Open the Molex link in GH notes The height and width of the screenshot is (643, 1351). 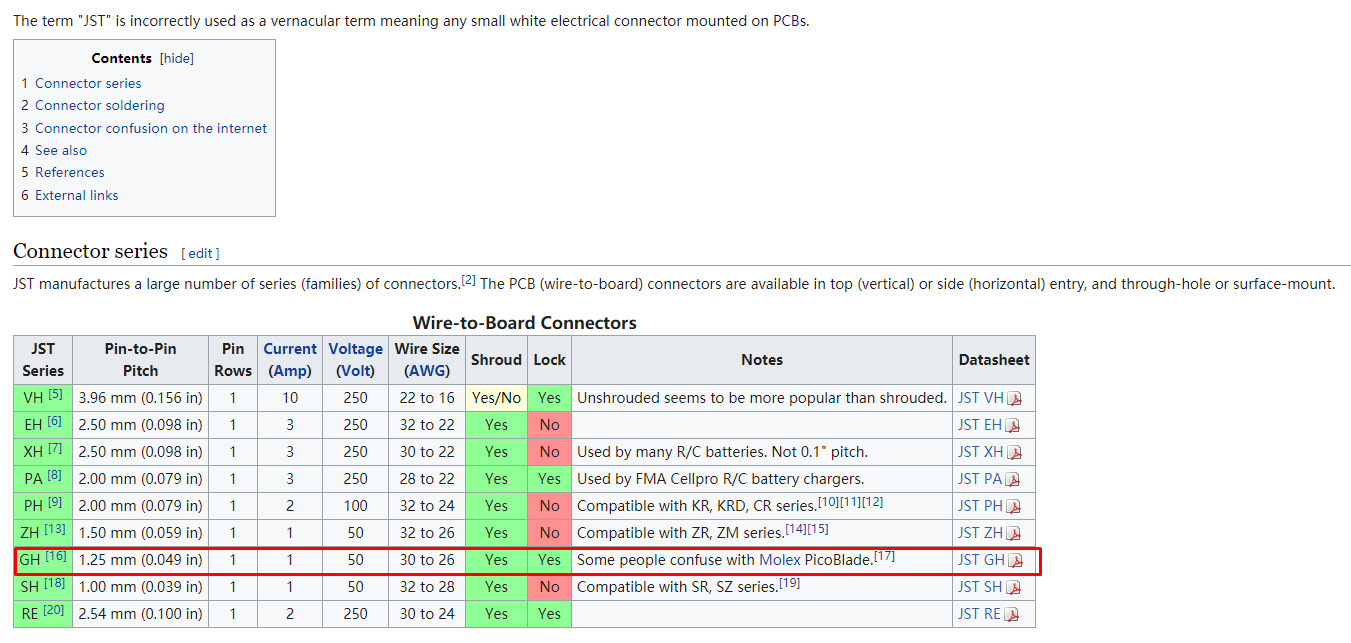point(780,560)
